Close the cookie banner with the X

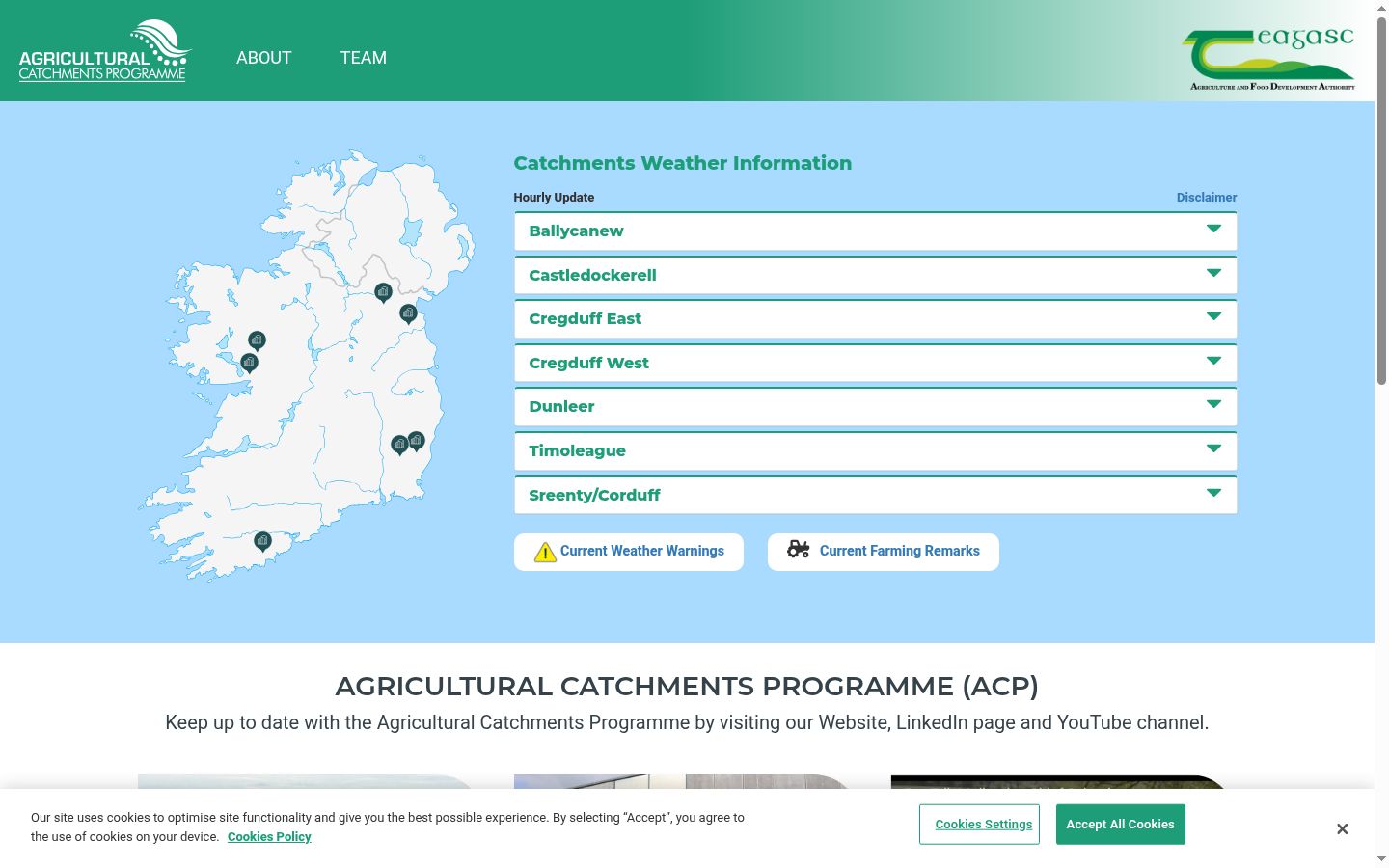coord(1342,829)
